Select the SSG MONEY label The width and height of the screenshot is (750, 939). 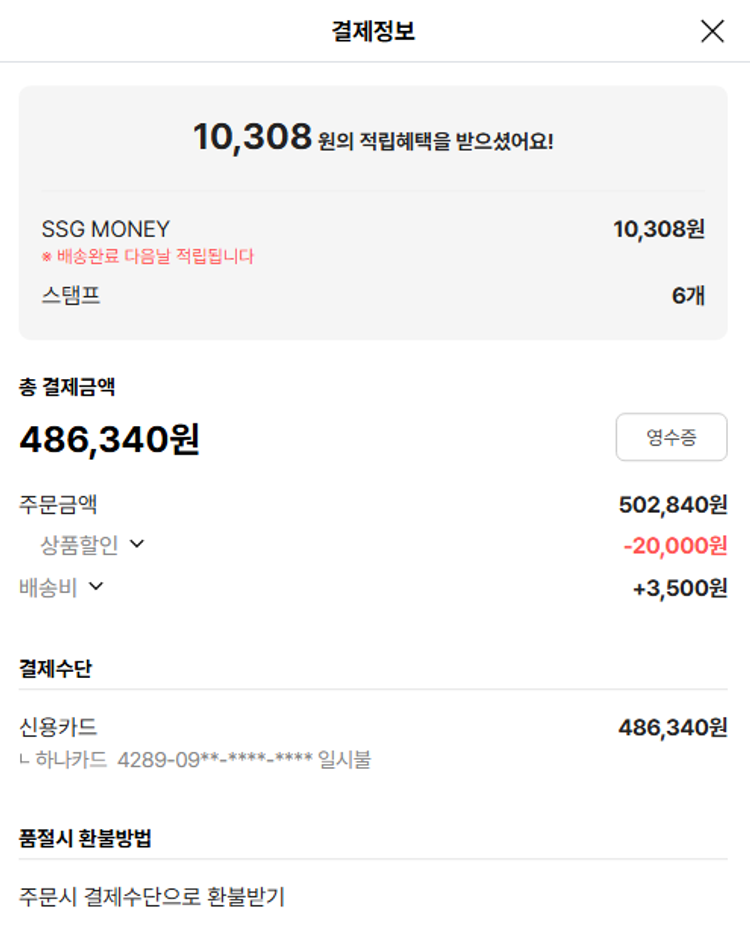106,229
